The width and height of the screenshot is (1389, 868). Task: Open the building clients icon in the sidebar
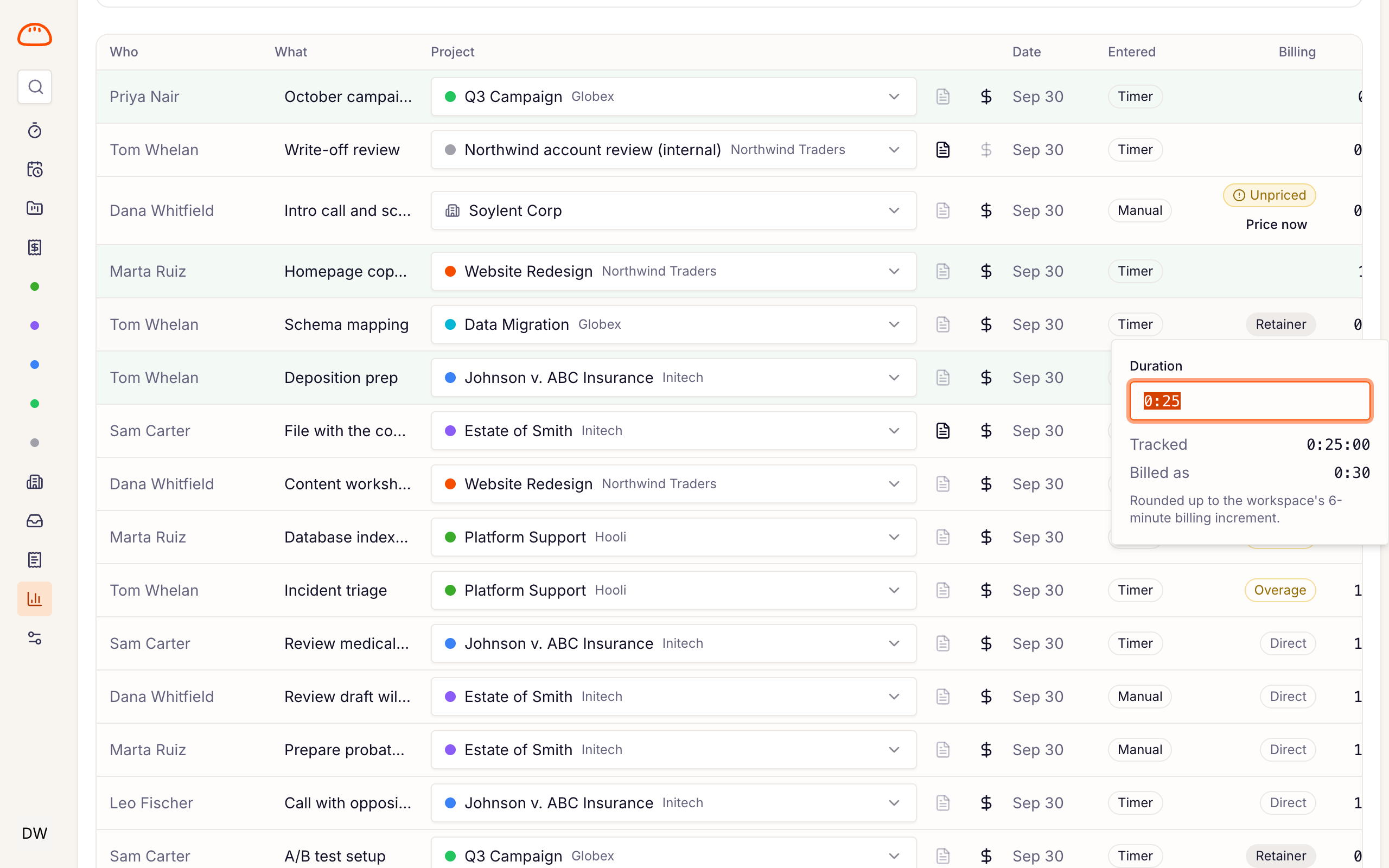coord(34,482)
